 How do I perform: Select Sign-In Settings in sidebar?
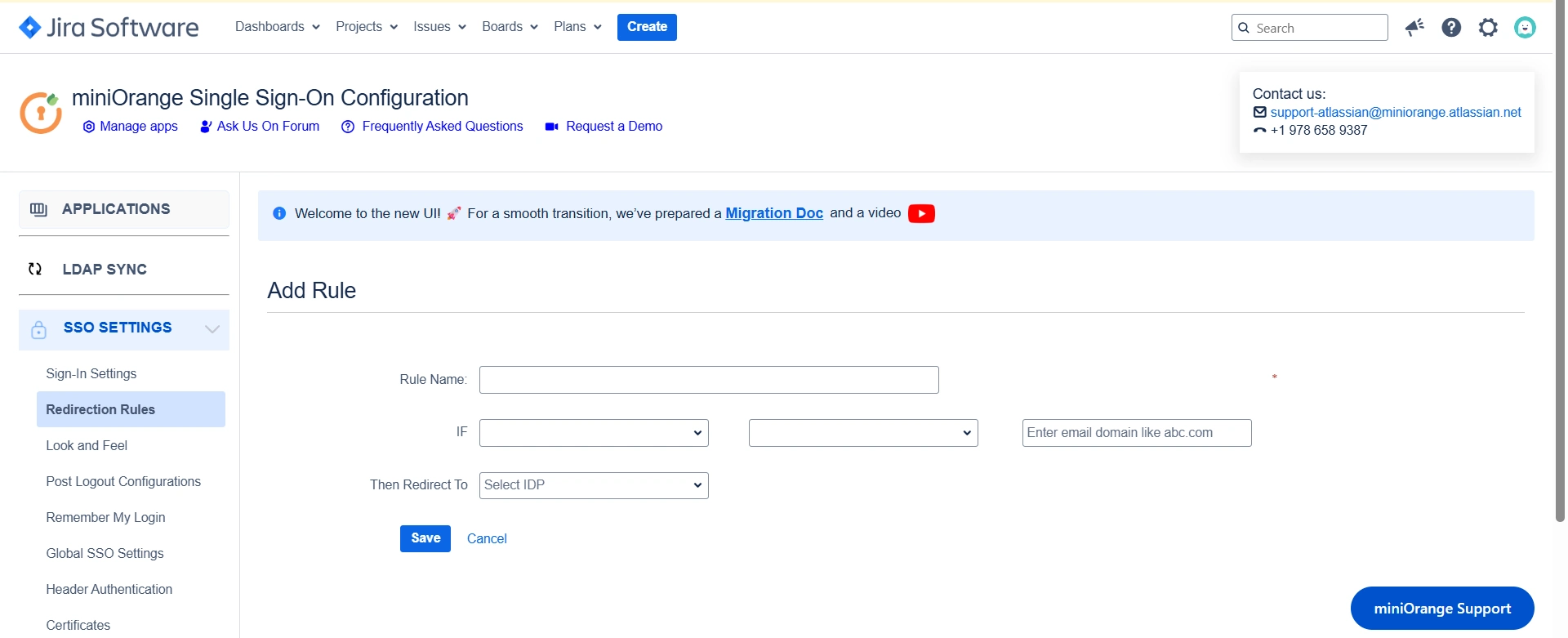coord(91,373)
